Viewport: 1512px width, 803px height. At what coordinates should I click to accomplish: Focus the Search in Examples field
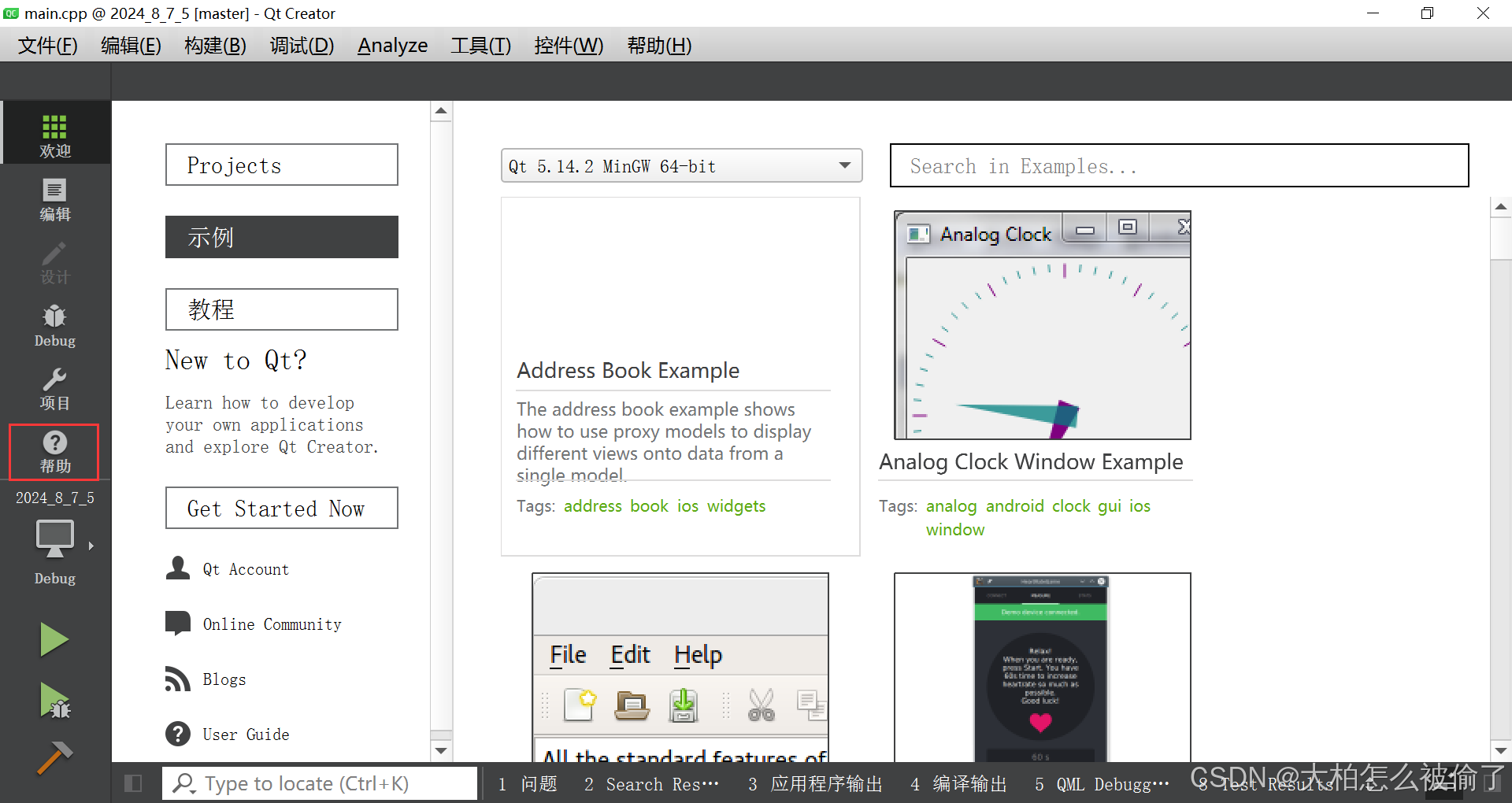(1179, 165)
